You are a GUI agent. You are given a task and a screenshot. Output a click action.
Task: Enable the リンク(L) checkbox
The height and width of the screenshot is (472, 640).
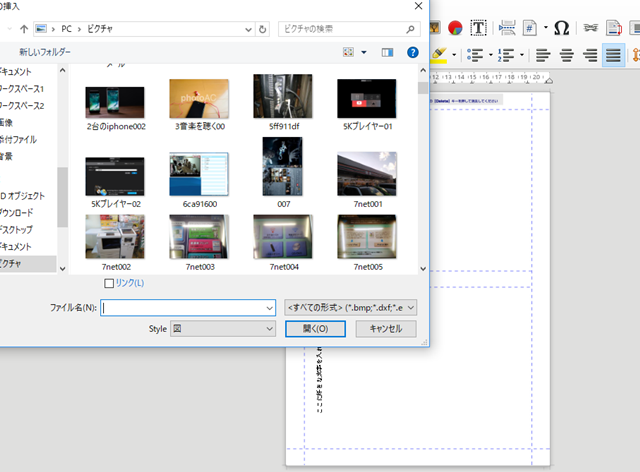[x=109, y=283]
